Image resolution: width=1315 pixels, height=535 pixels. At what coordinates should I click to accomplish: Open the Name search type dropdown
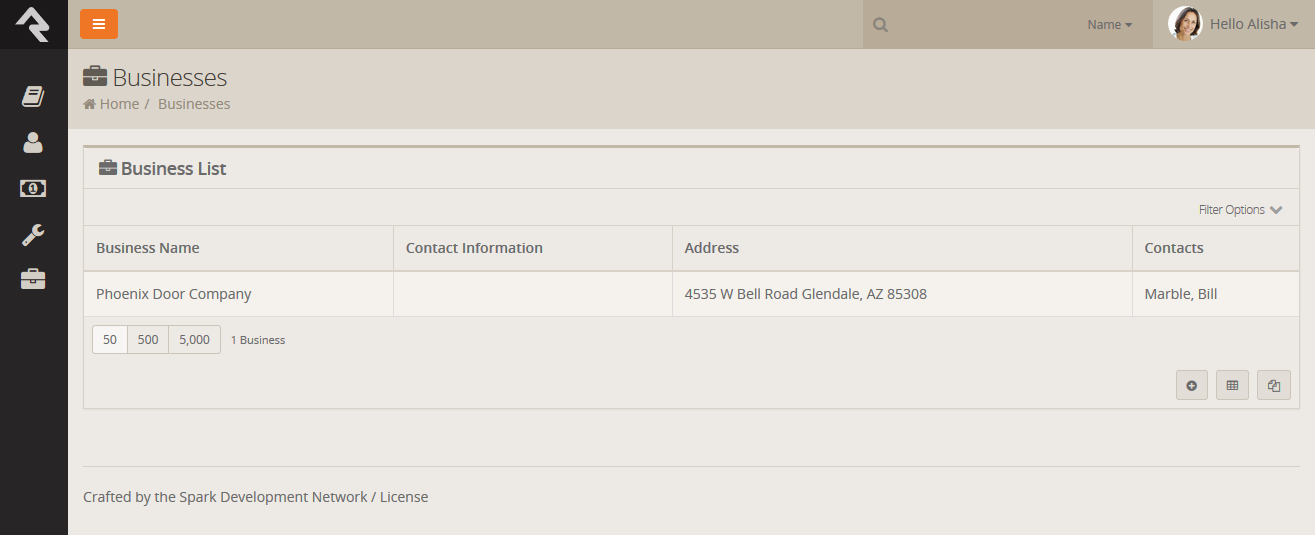pyautogui.click(x=1109, y=25)
